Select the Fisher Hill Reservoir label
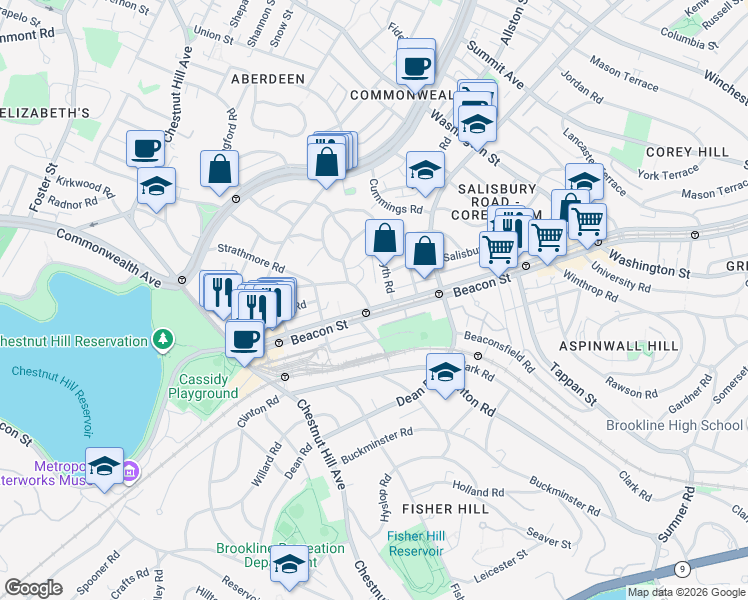 point(416,544)
